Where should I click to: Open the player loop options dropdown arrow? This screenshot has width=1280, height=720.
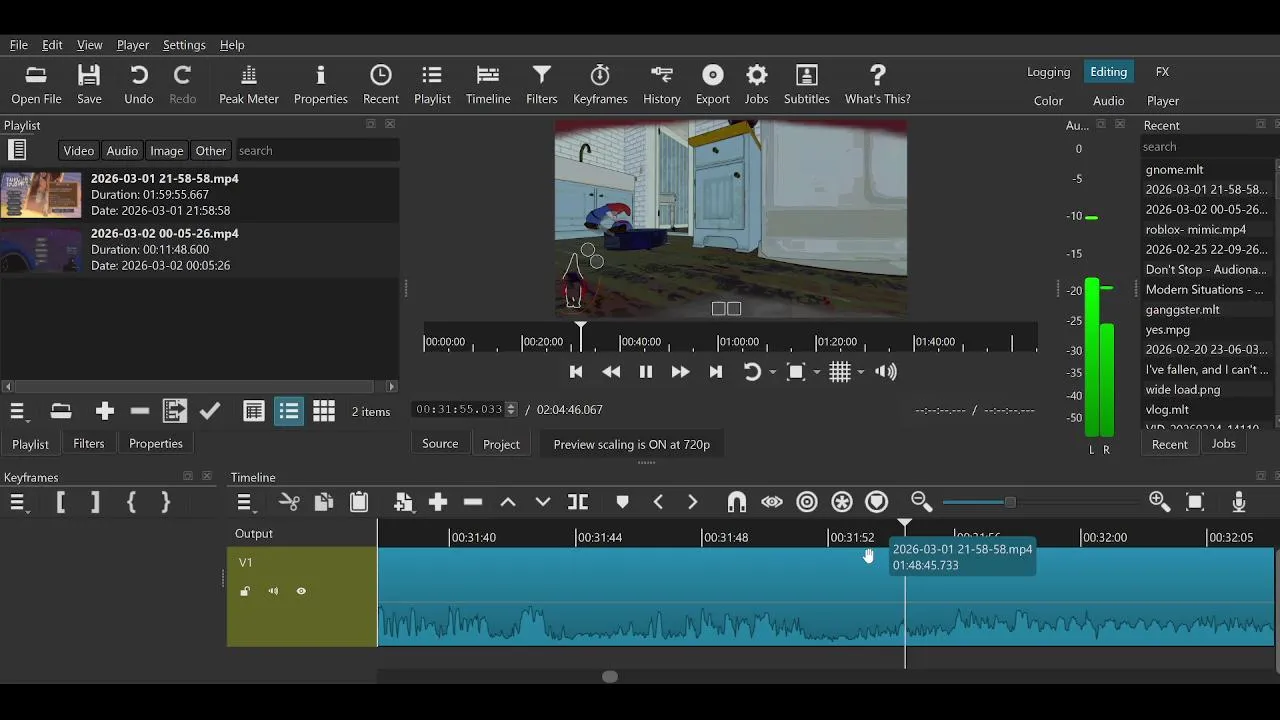773,373
